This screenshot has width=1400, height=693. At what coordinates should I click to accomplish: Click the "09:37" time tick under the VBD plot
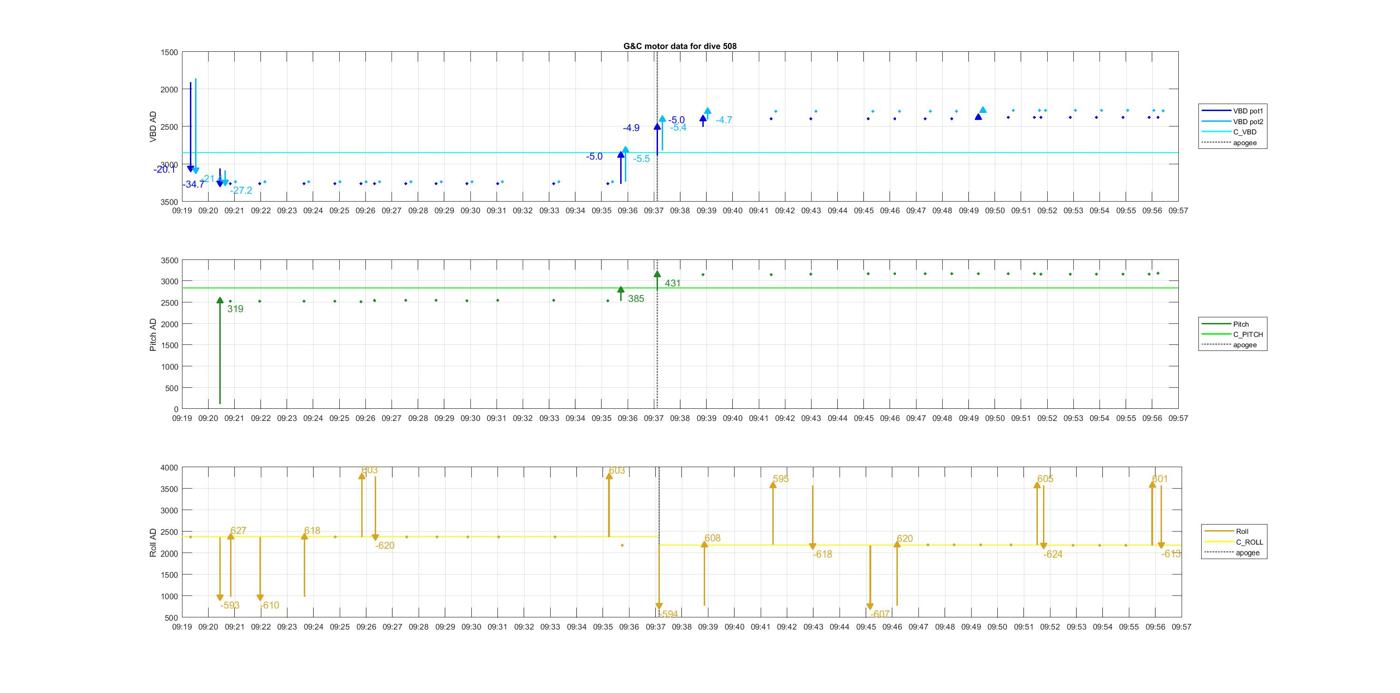654,211
